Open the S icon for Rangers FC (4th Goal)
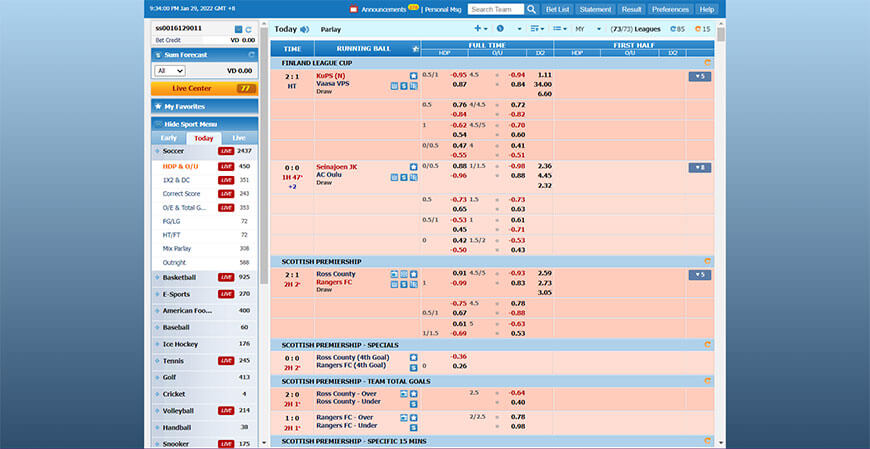The width and height of the screenshot is (870, 449). click(413, 367)
